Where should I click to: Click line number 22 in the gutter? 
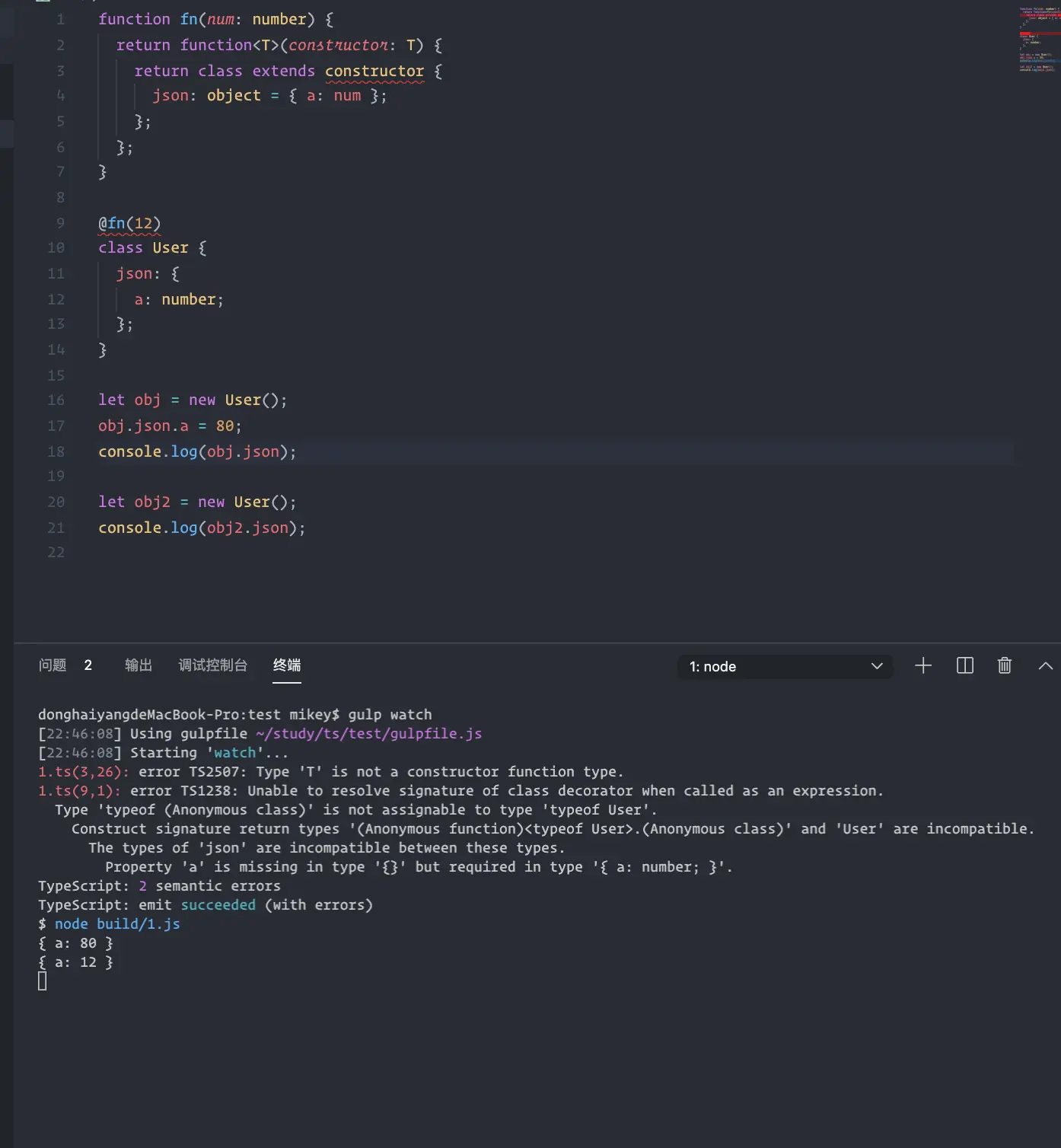[x=56, y=552]
